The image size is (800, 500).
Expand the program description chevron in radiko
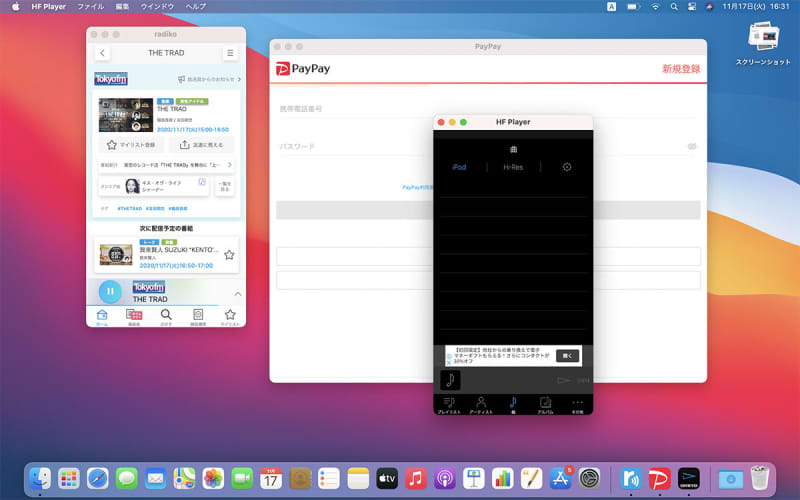point(230,165)
